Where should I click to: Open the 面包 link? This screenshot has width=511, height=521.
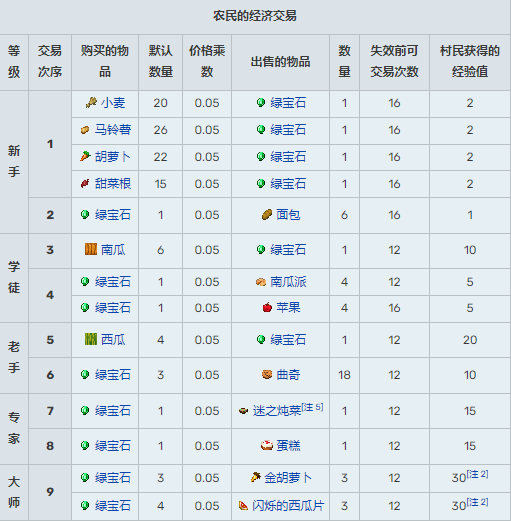pyautogui.click(x=288, y=215)
